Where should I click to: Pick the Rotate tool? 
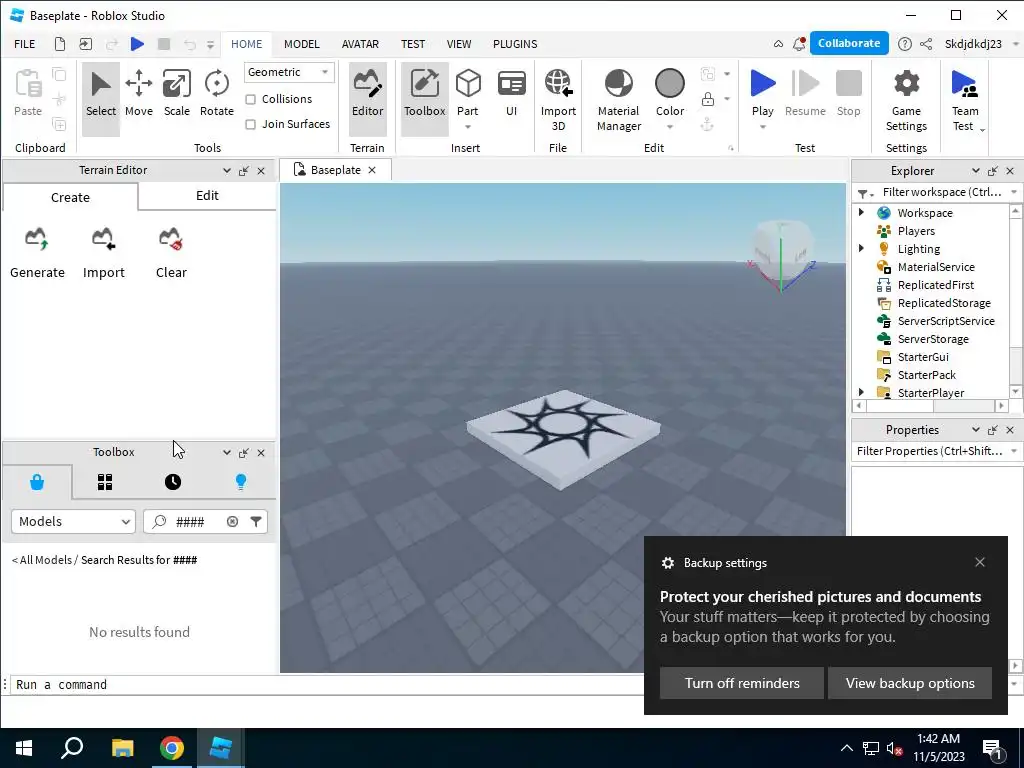pos(216,95)
